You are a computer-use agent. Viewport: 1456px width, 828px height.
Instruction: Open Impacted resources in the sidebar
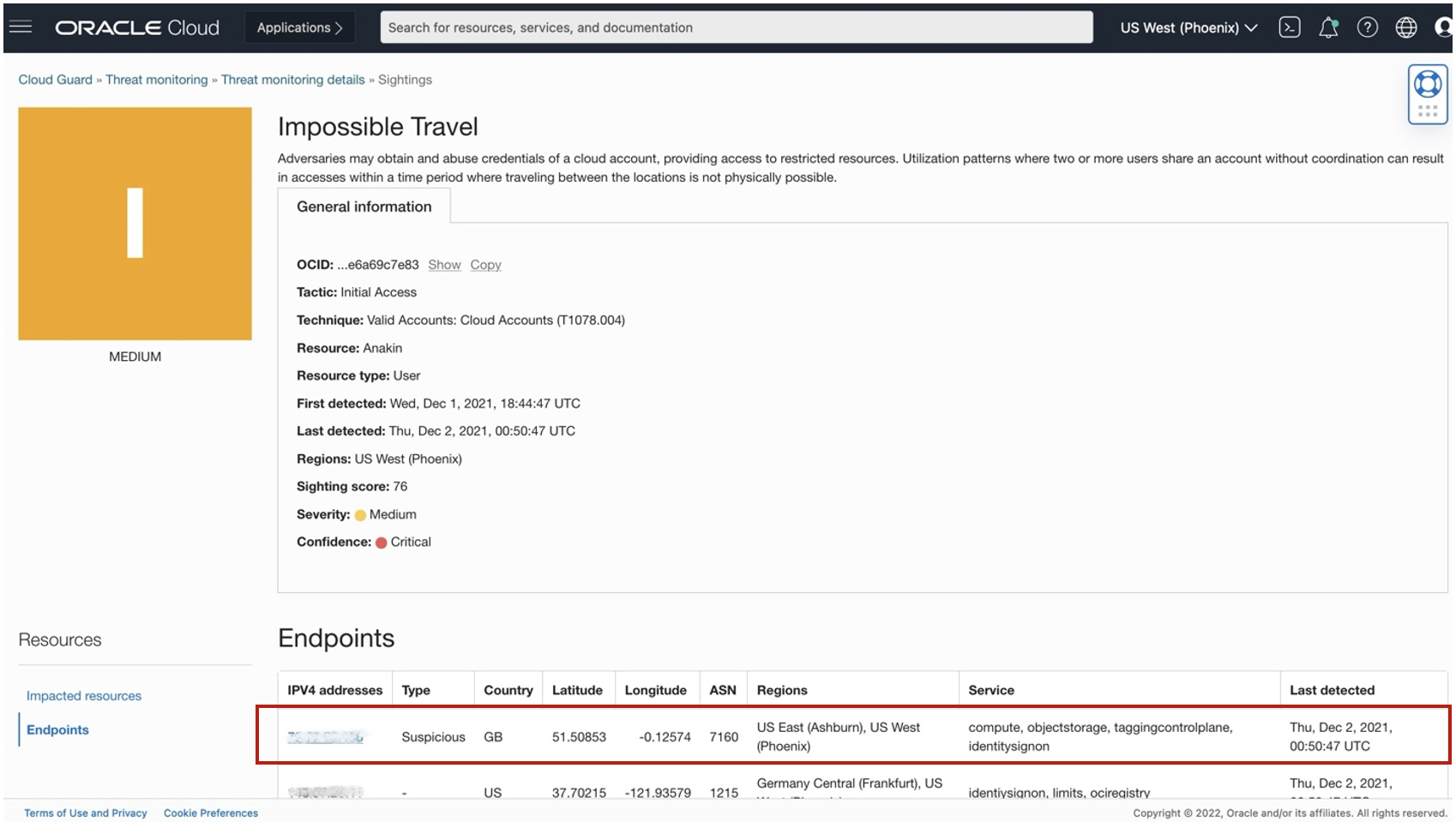click(x=84, y=696)
